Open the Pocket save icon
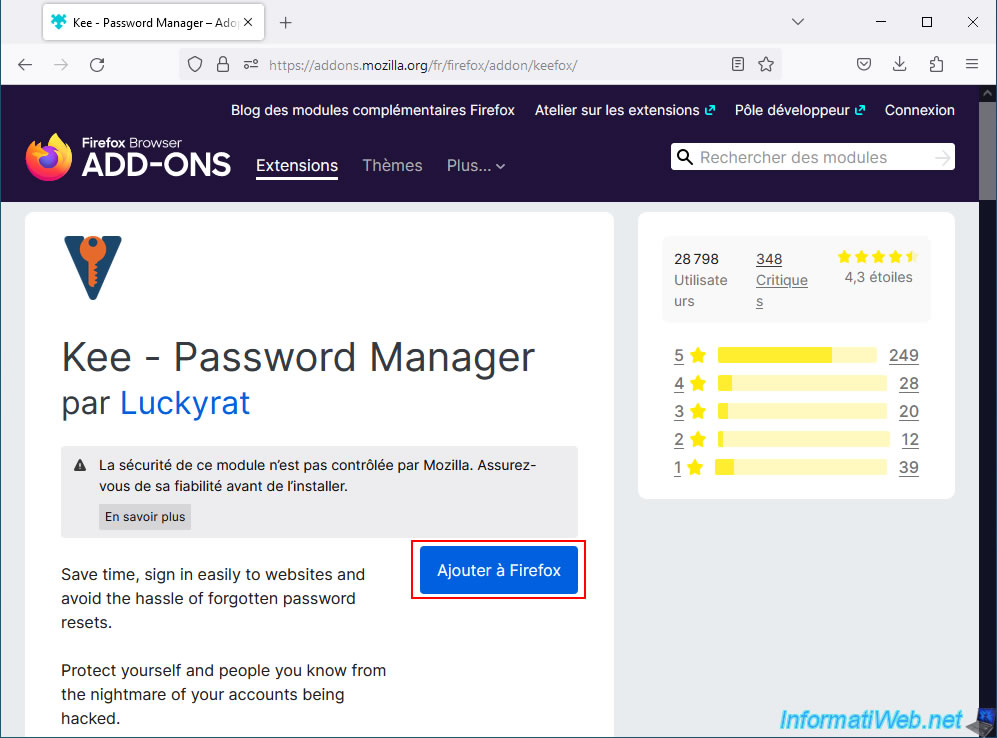Image resolution: width=997 pixels, height=738 pixels. click(863, 64)
